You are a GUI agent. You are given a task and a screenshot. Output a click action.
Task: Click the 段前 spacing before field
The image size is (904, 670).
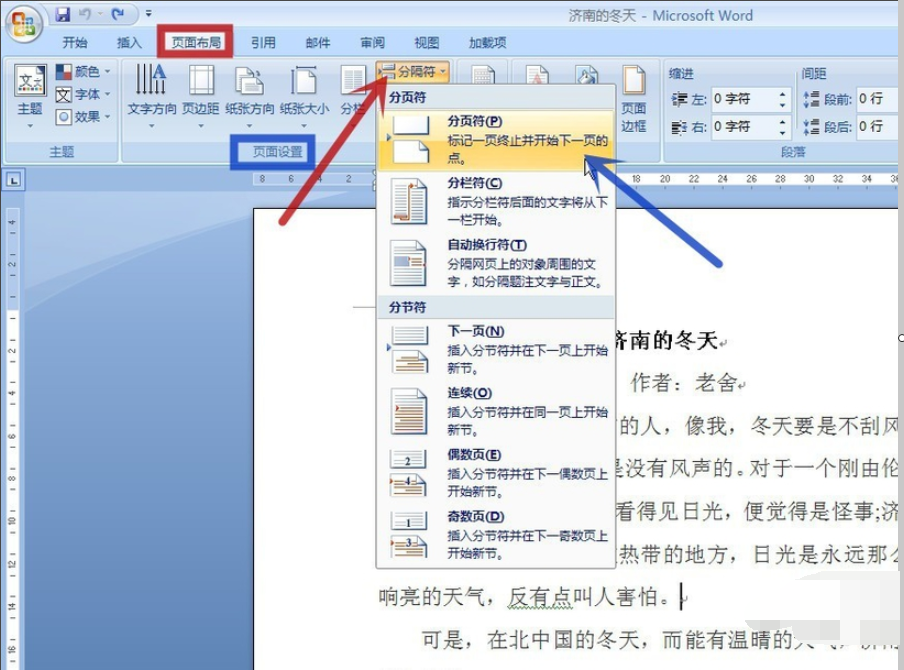[x=879, y=99]
